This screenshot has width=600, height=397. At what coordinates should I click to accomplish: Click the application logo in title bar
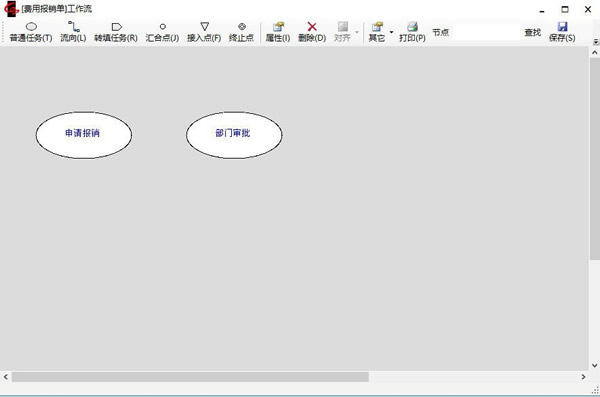click(x=11, y=9)
